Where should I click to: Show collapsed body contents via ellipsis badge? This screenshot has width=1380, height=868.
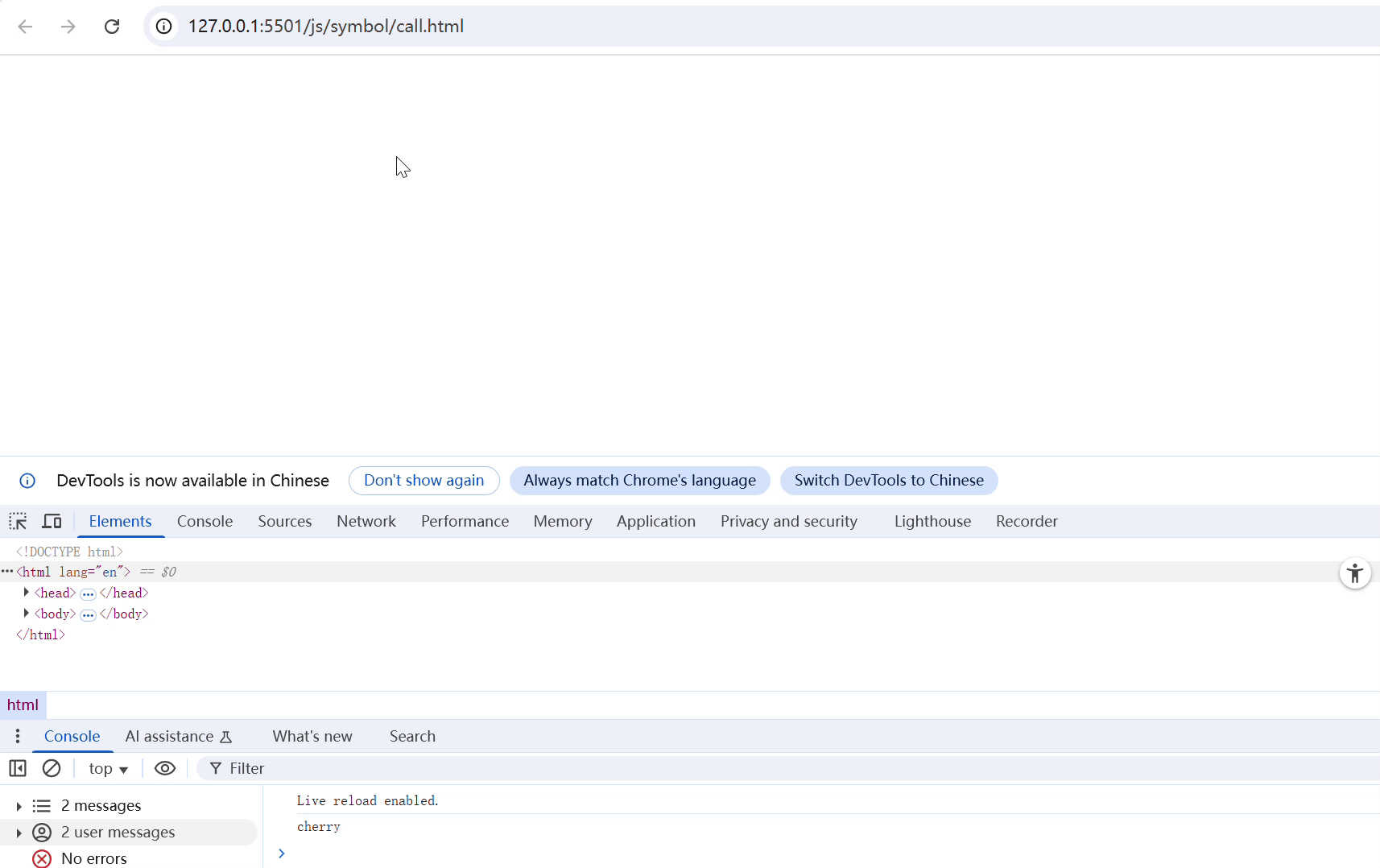coord(88,615)
